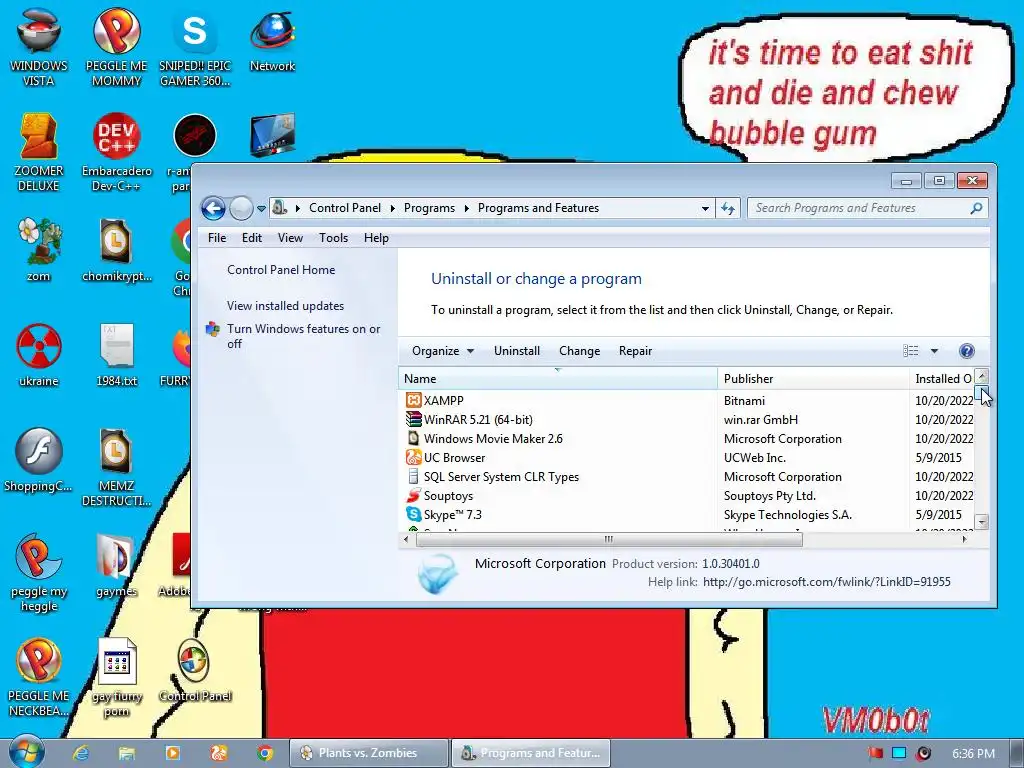Open Internet Explorer from taskbar
Viewport: 1024px width, 768px height.
[81, 753]
